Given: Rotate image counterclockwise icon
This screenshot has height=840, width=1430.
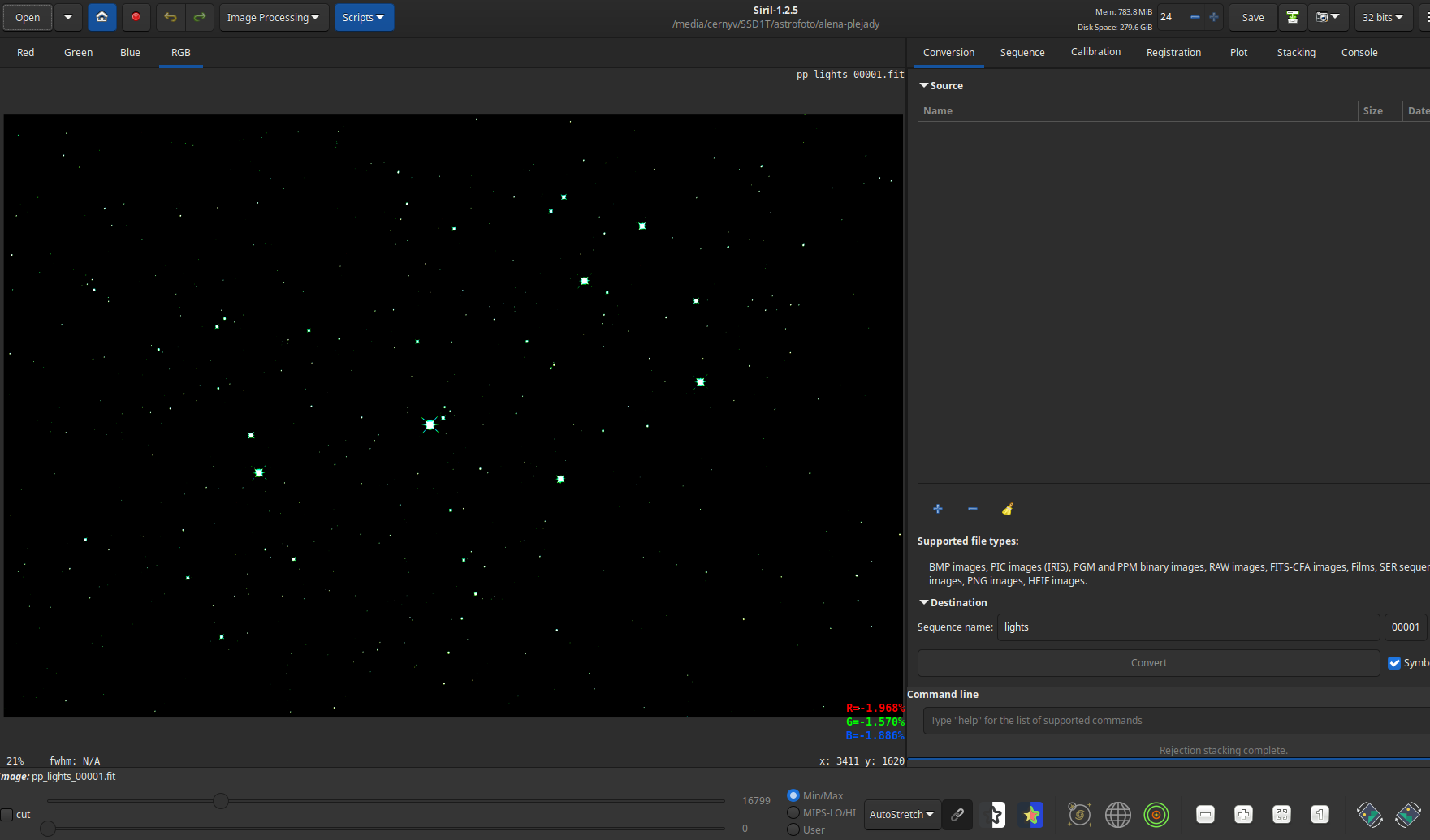Looking at the screenshot, I should click(x=1369, y=814).
